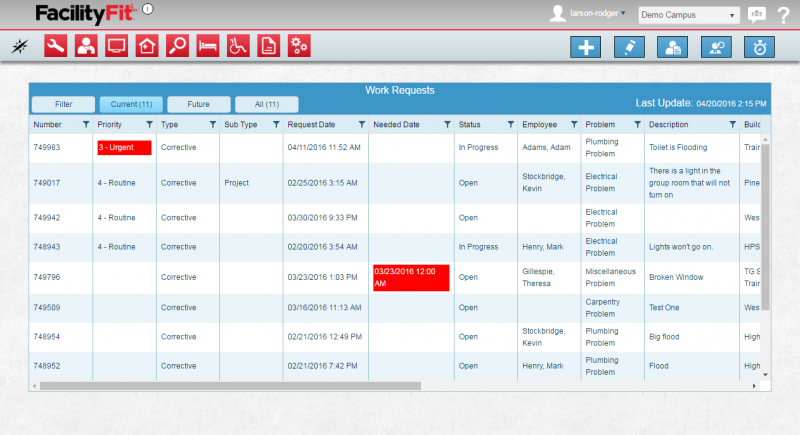Click the 'Broken Window' description
The height and width of the screenshot is (435, 800).
[676, 277]
